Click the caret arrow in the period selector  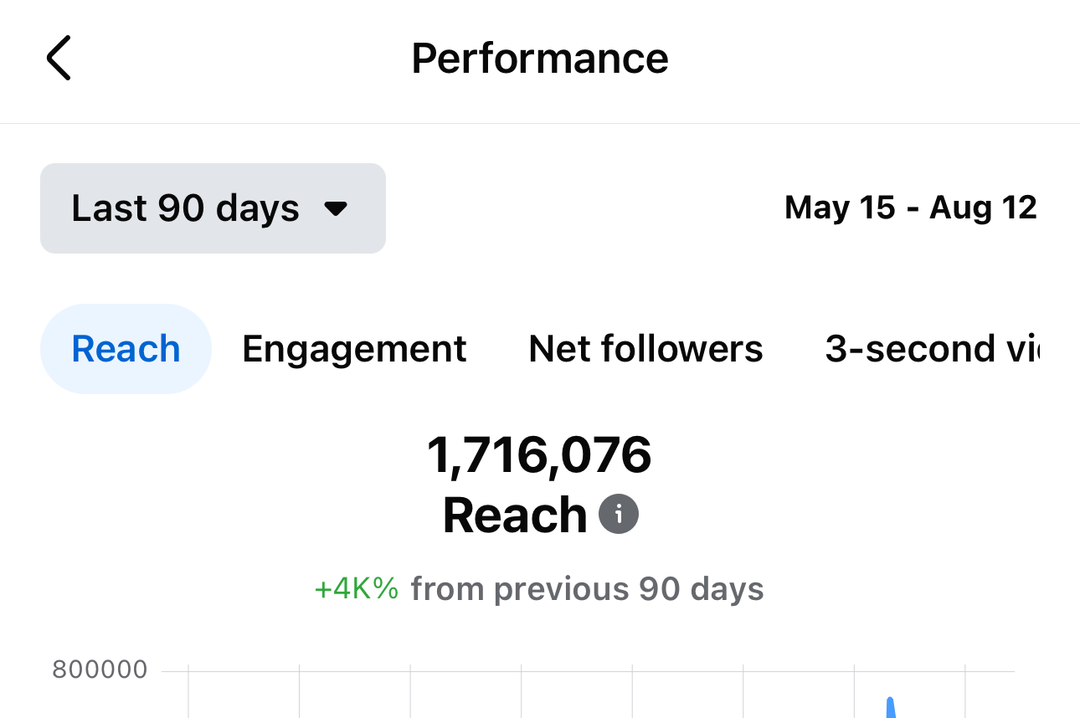[336, 209]
